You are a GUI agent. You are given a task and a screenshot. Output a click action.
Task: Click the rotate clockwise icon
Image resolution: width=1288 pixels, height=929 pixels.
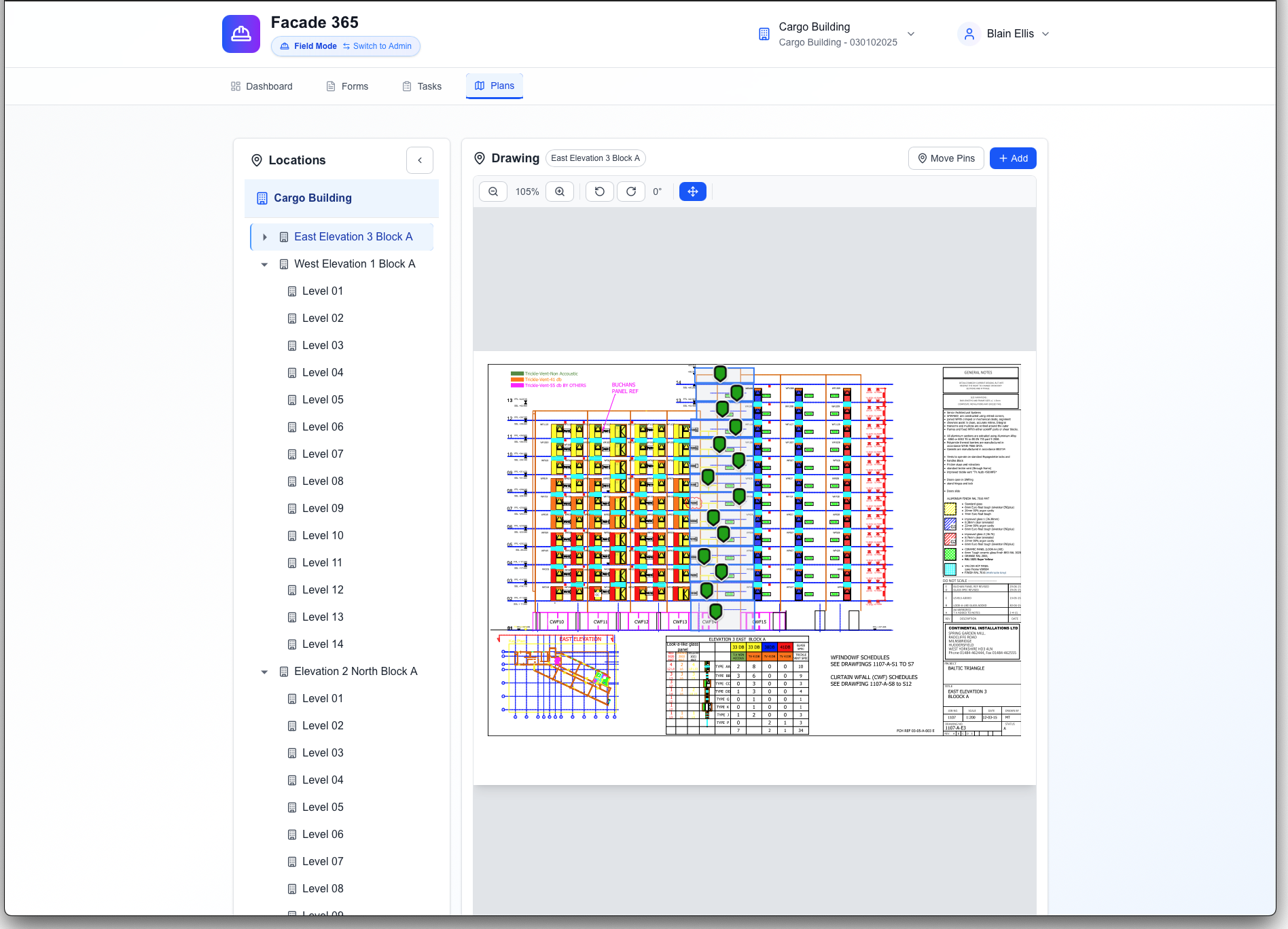[x=630, y=192]
